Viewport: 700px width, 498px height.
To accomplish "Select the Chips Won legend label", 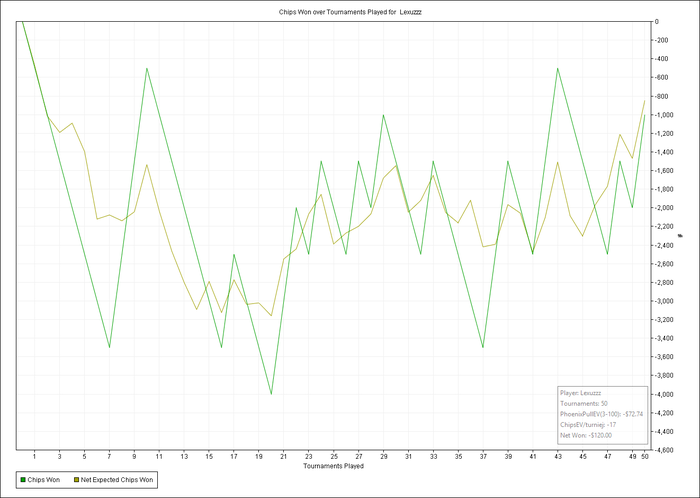I will point(44,480).
